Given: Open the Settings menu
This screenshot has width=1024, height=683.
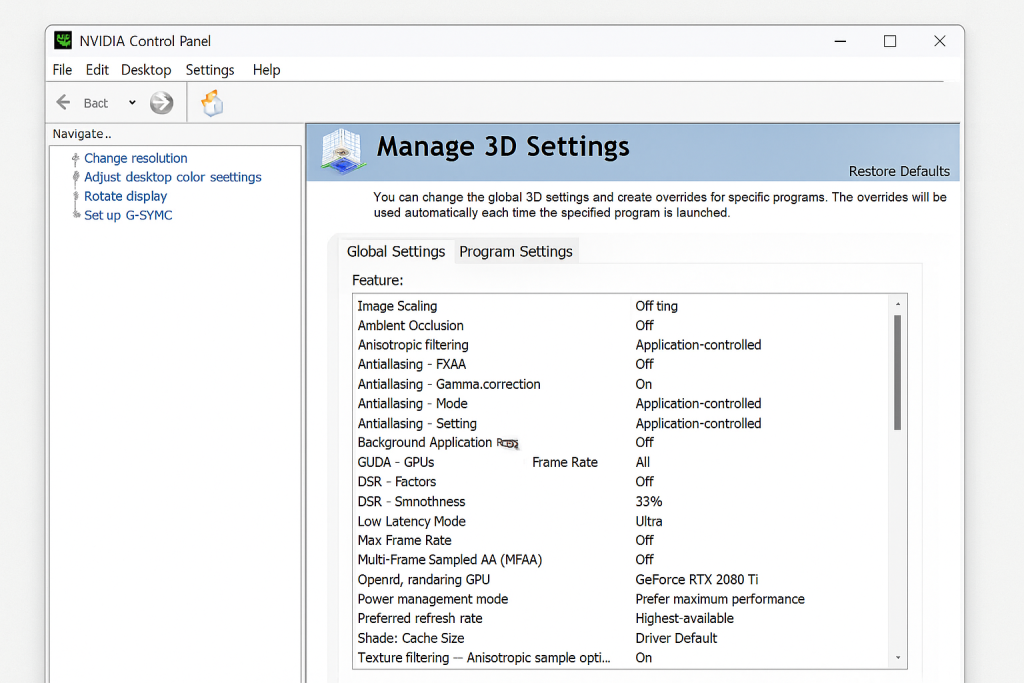Looking at the screenshot, I should pos(210,70).
